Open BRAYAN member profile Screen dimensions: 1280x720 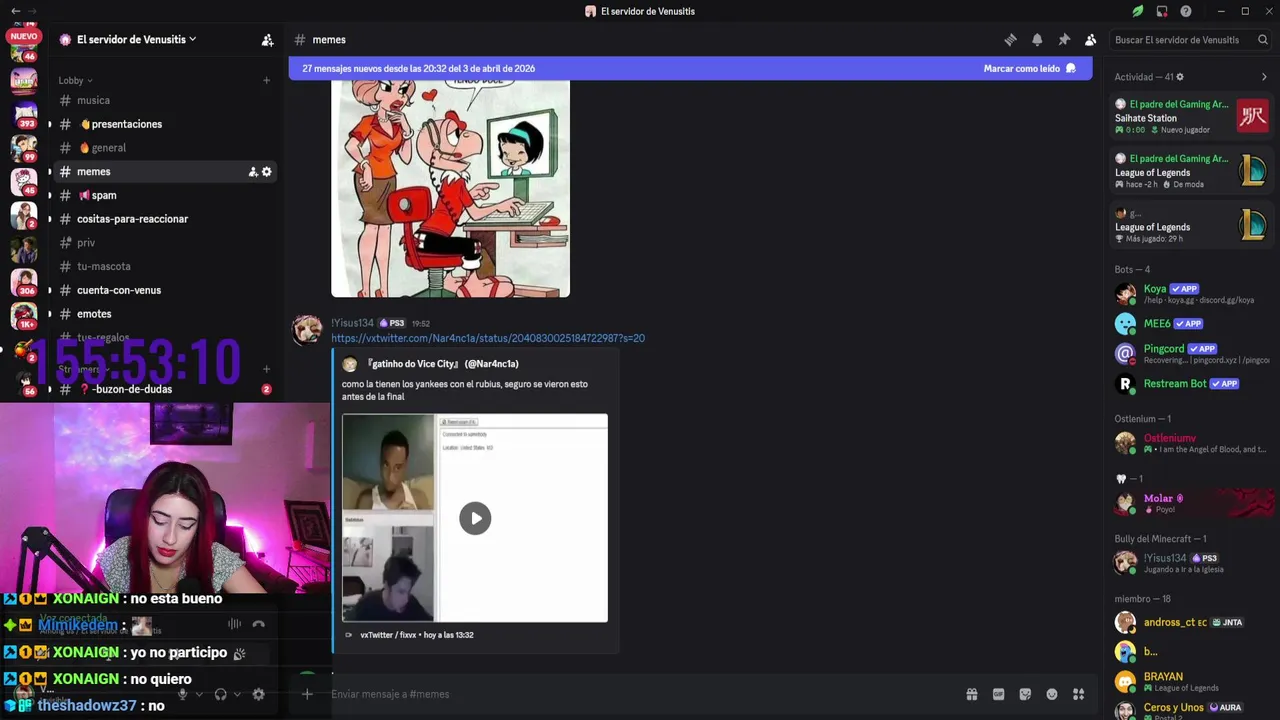(1191, 682)
